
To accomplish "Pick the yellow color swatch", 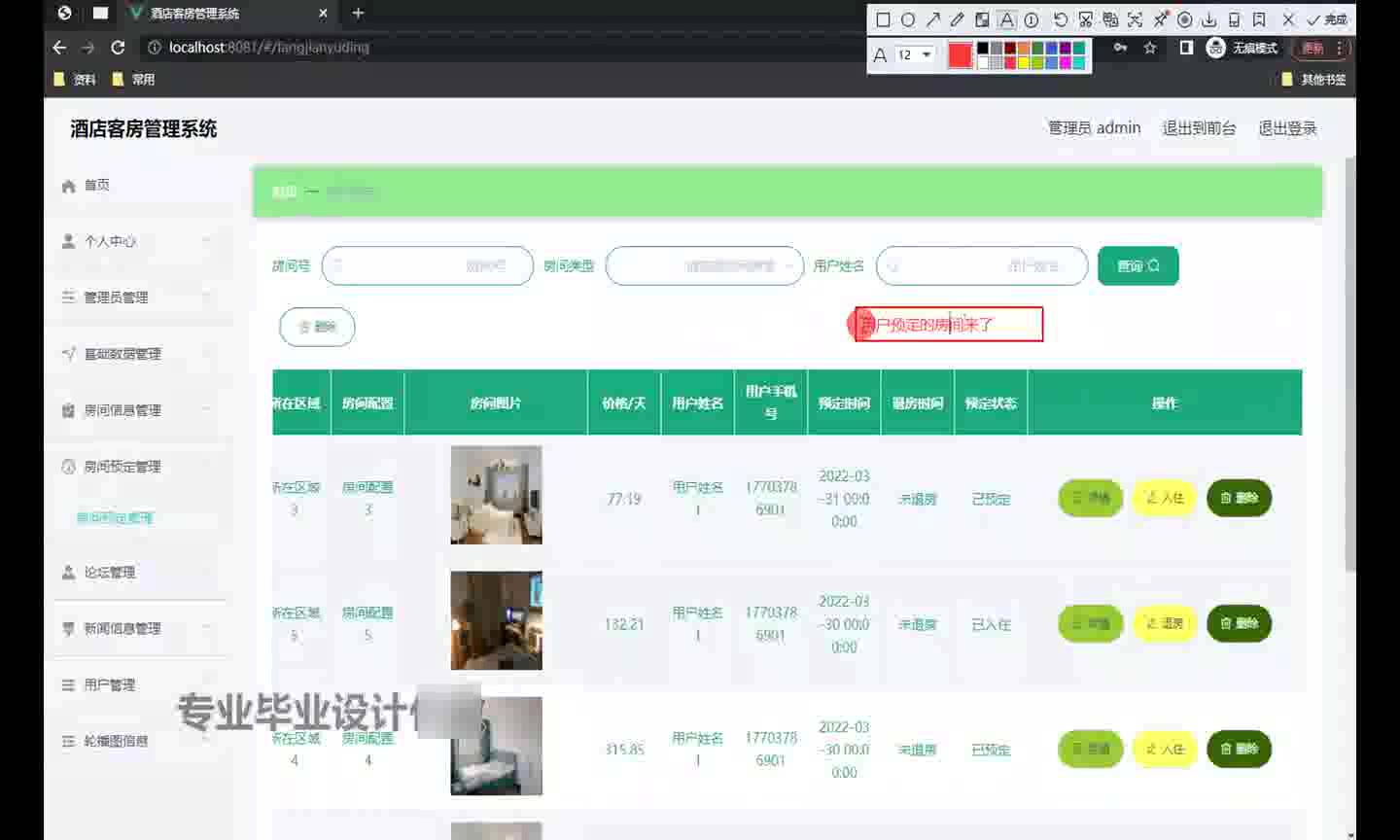I will click(x=1023, y=63).
